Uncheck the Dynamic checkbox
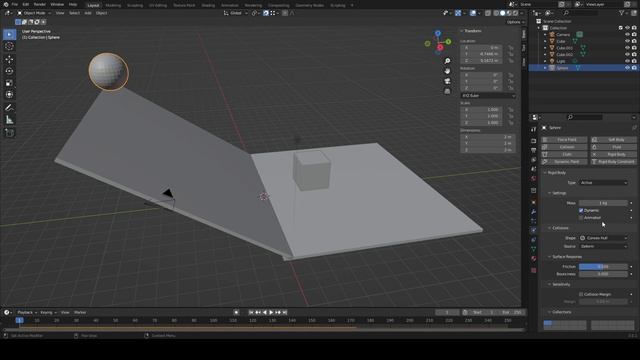 tap(581, 211)
